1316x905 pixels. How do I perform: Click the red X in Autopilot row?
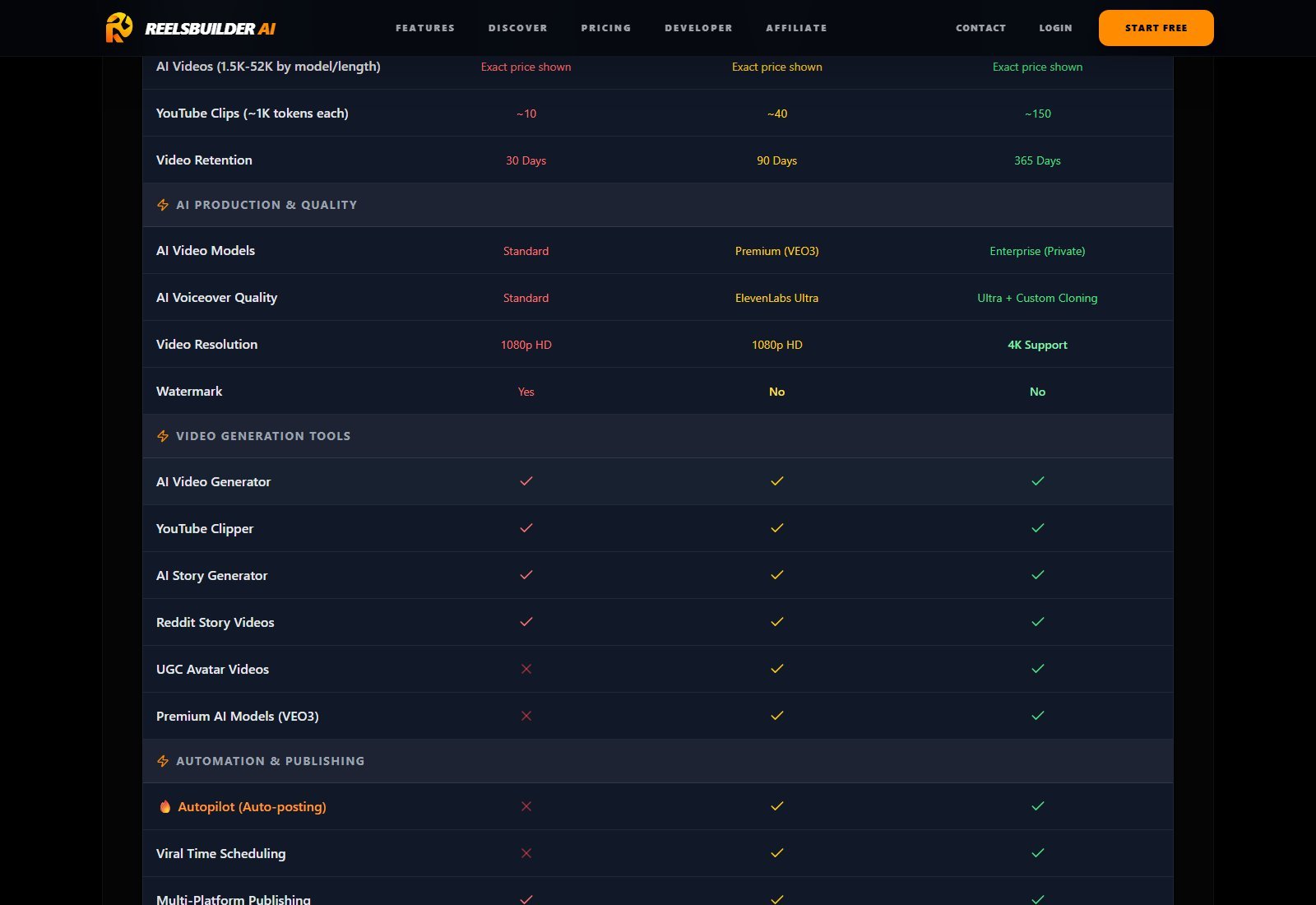click(526, 806)
